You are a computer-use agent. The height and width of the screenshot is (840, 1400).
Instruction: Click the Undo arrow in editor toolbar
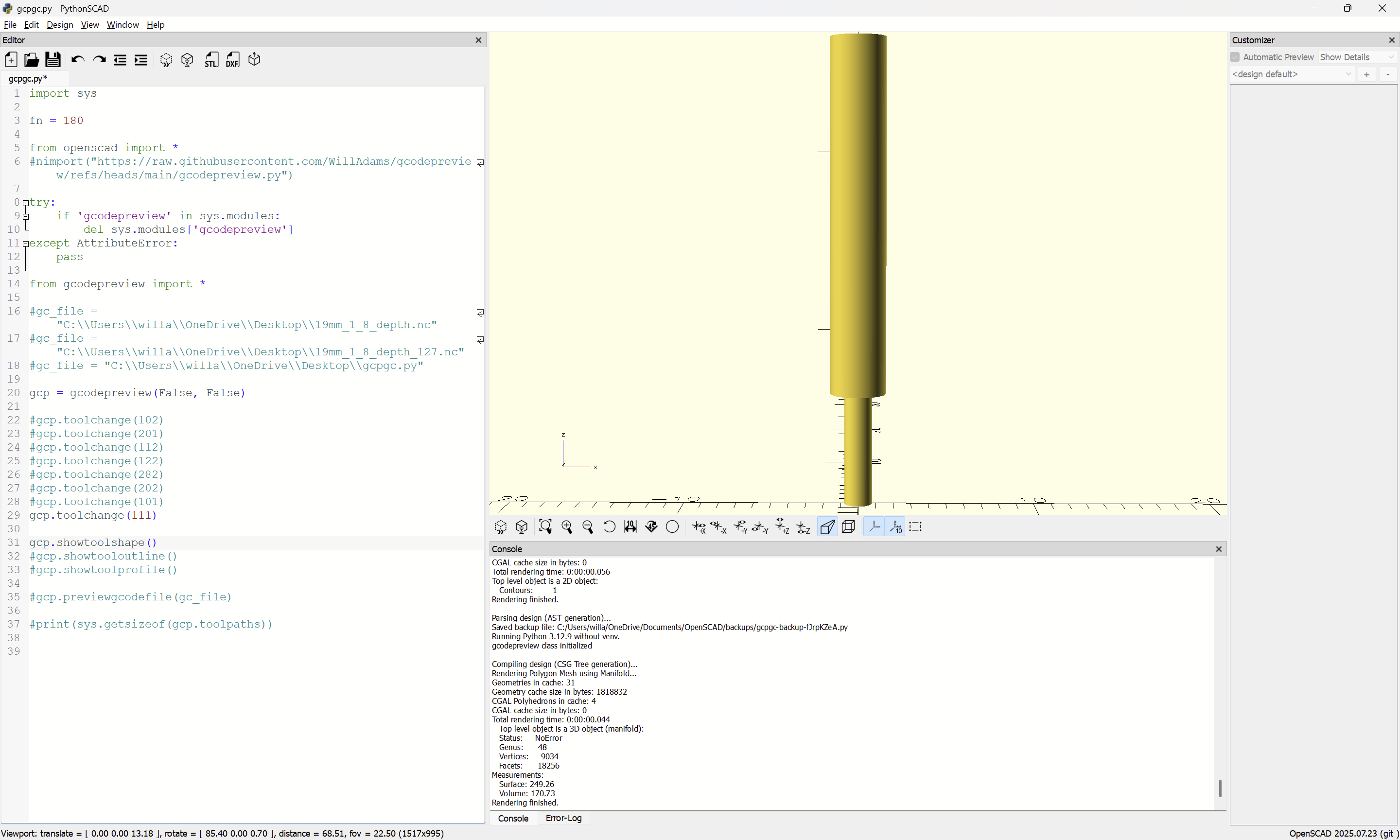tap(77, 60)
